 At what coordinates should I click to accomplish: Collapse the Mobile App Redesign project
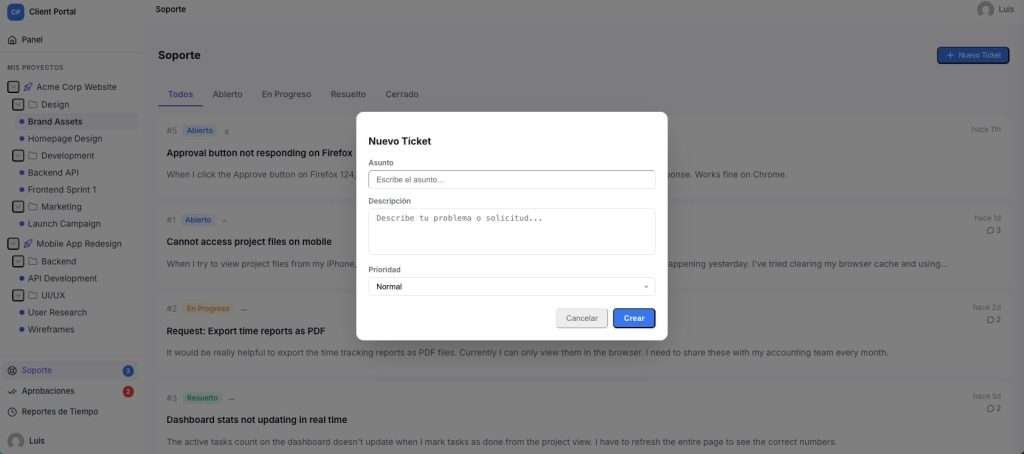click(13, 244)
